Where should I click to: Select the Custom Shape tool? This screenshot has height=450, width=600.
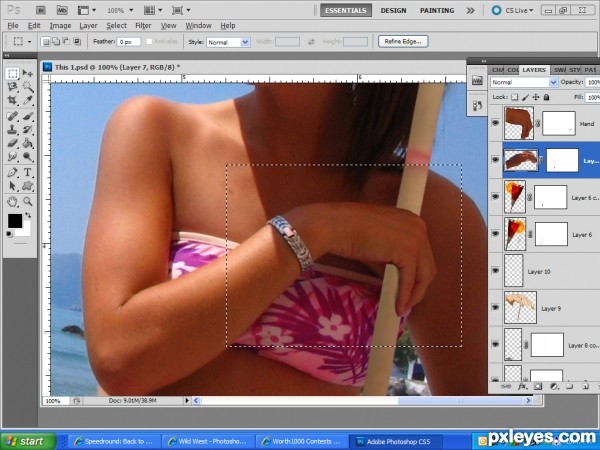tap(28, 186)
